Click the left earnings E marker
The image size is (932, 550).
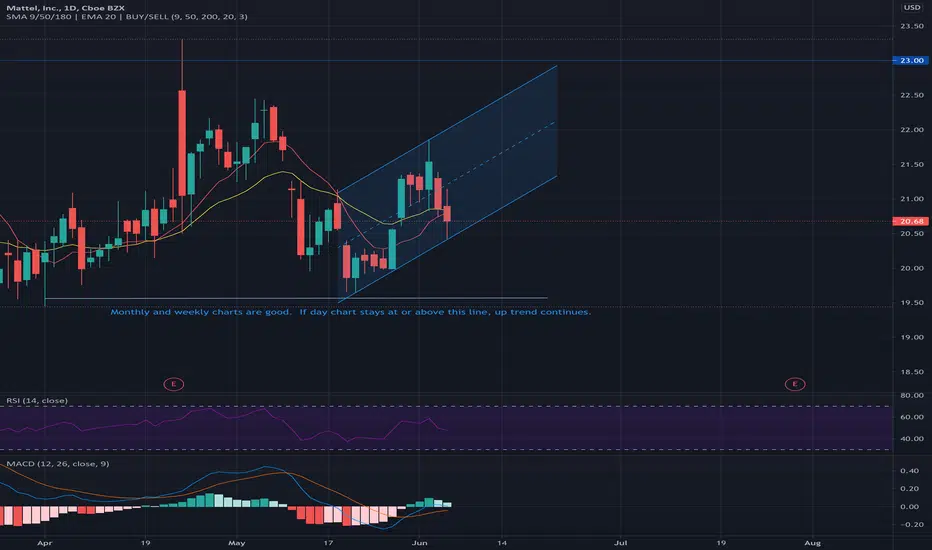(x=174, y=384)
